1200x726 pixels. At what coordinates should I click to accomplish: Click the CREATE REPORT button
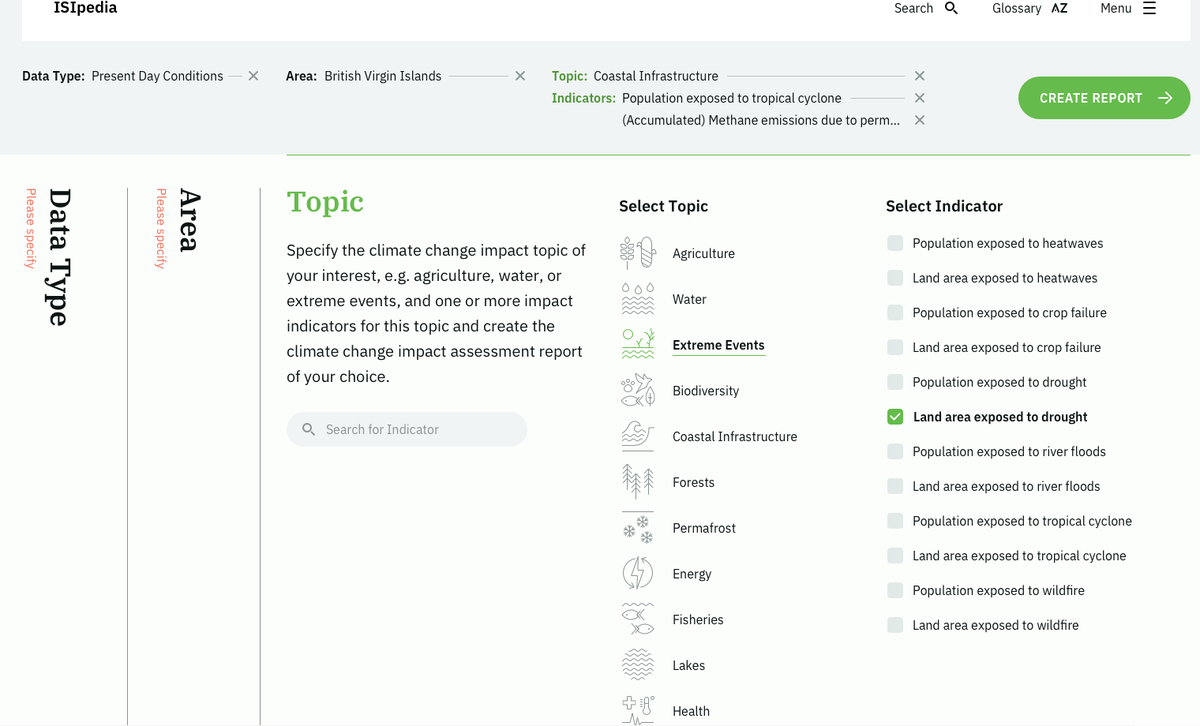point(1104,97)
